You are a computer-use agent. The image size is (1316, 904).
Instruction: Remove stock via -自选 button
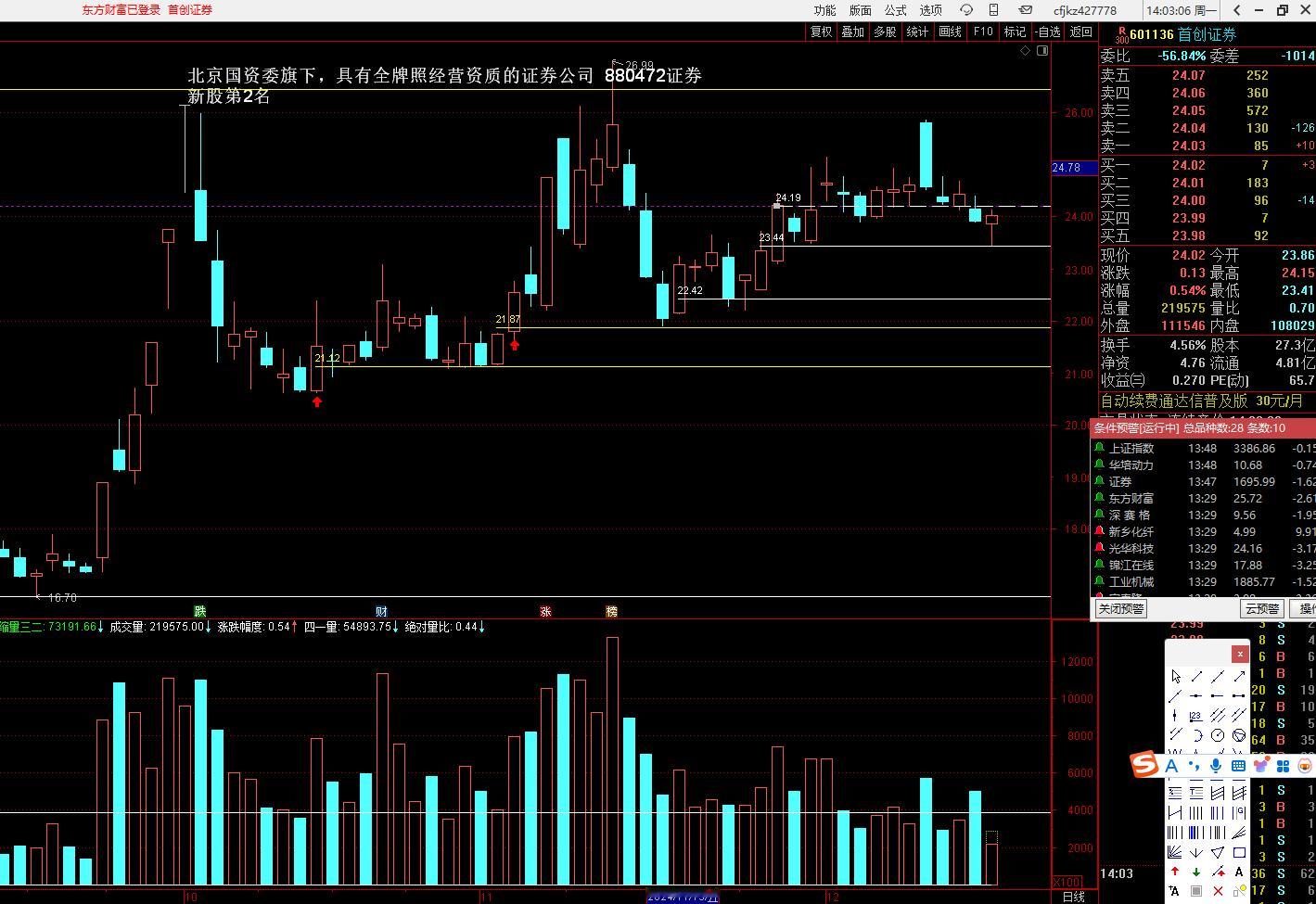pos(1047,32)
